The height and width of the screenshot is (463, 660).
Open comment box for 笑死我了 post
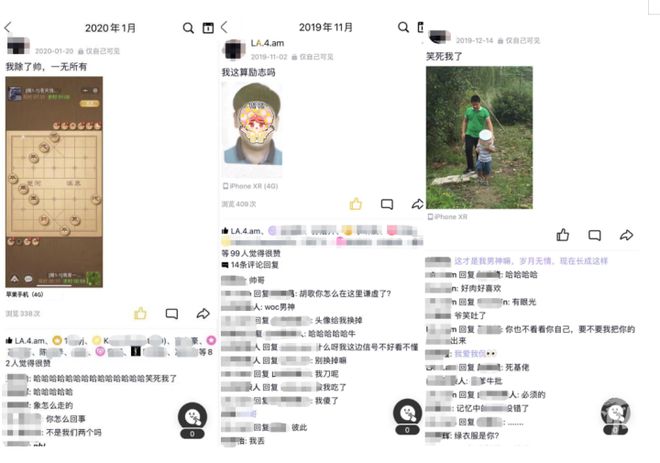point(594,235)
